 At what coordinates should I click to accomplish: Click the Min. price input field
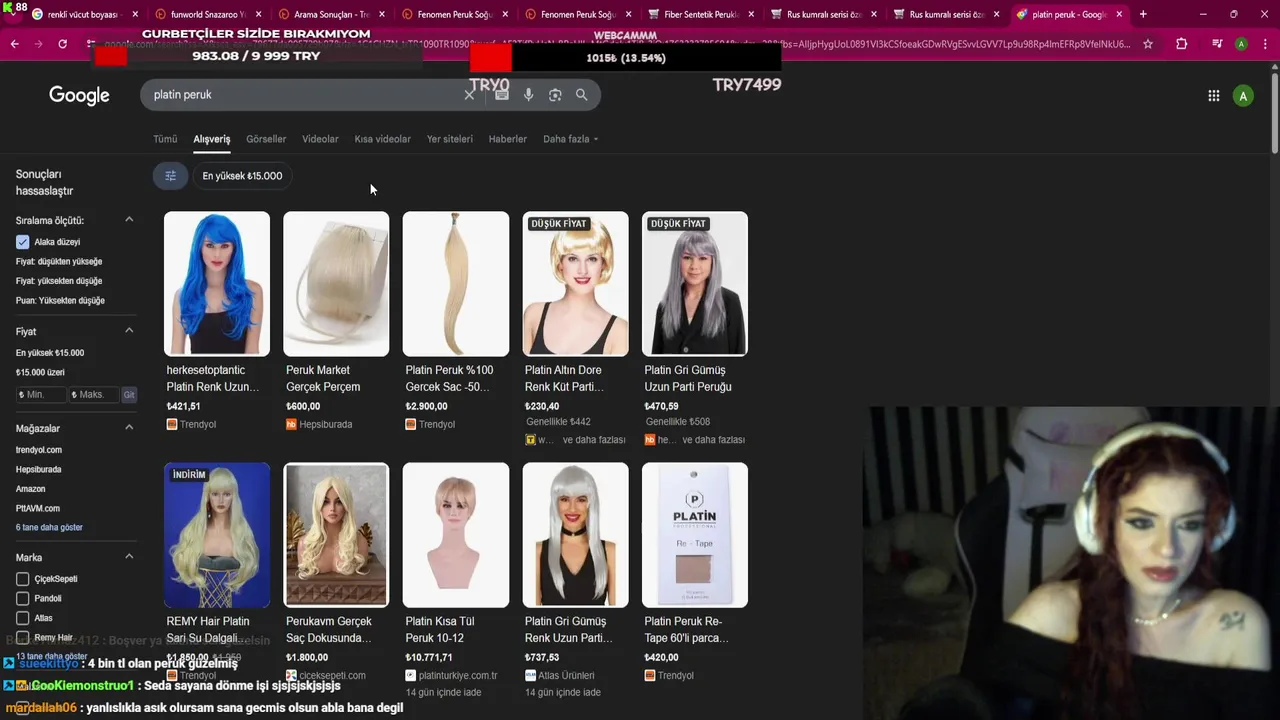click(x=41, y=395)
